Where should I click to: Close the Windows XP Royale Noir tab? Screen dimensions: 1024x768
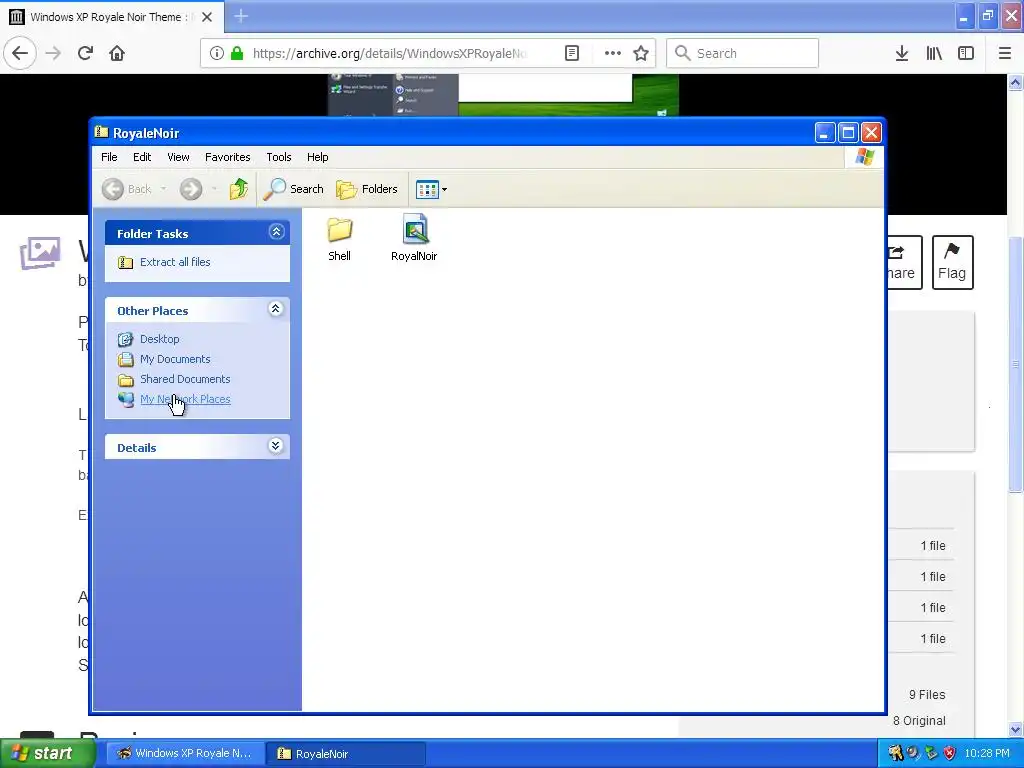tap(207, 17)
